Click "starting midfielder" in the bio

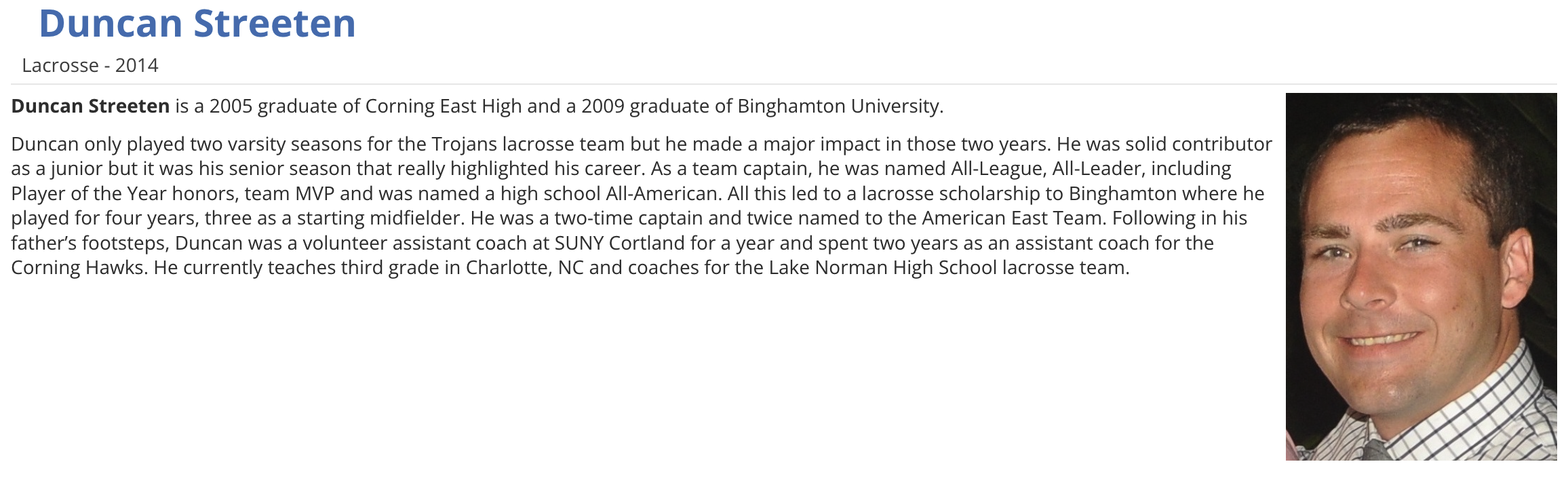pyautogui.click(x=380, y=218)
